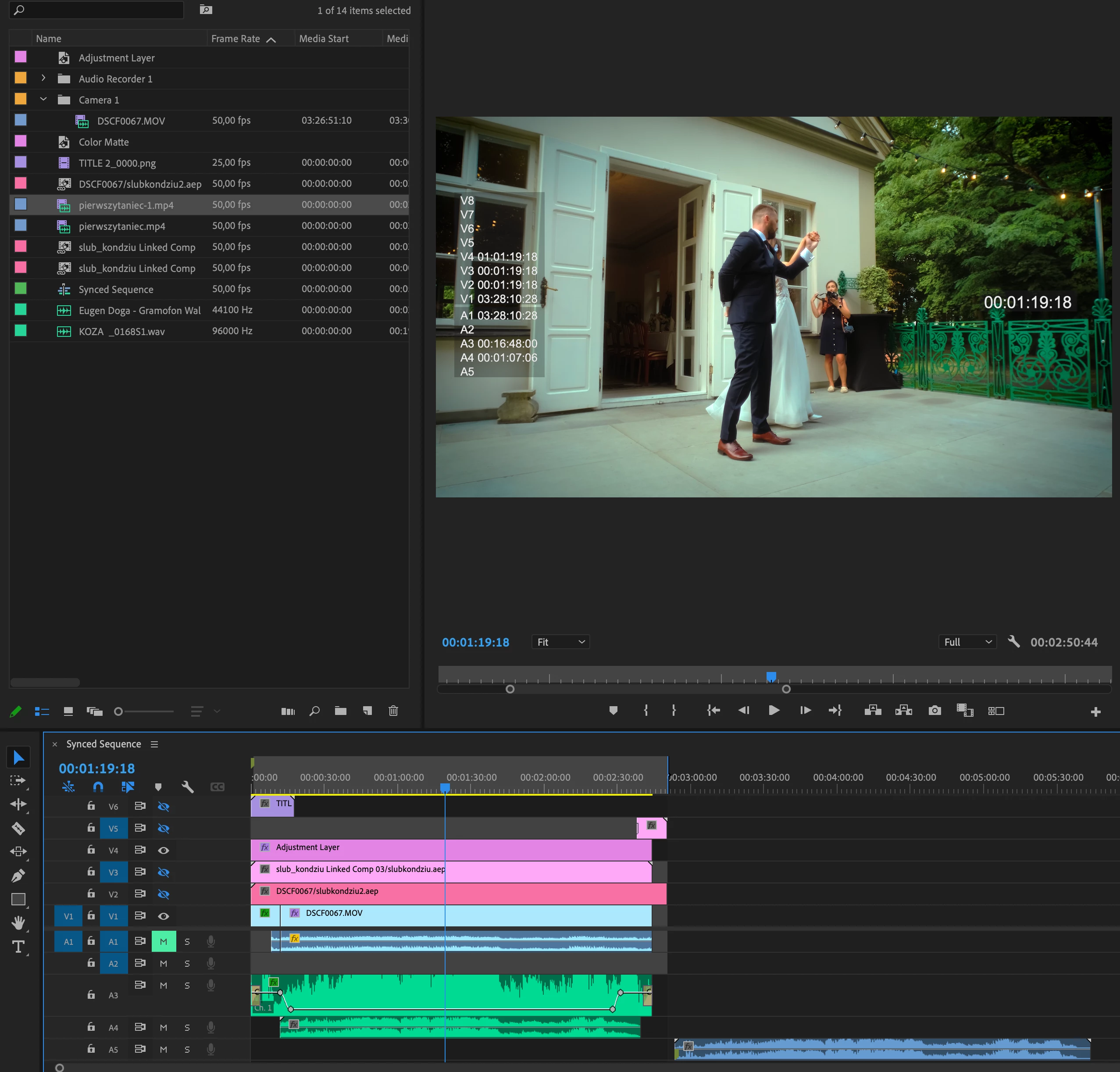Click the Add Marker button in monitor
Image resolution: width=1120 pixels, height=1072 pixels.
pyautogui.click(x=613, y=710)
